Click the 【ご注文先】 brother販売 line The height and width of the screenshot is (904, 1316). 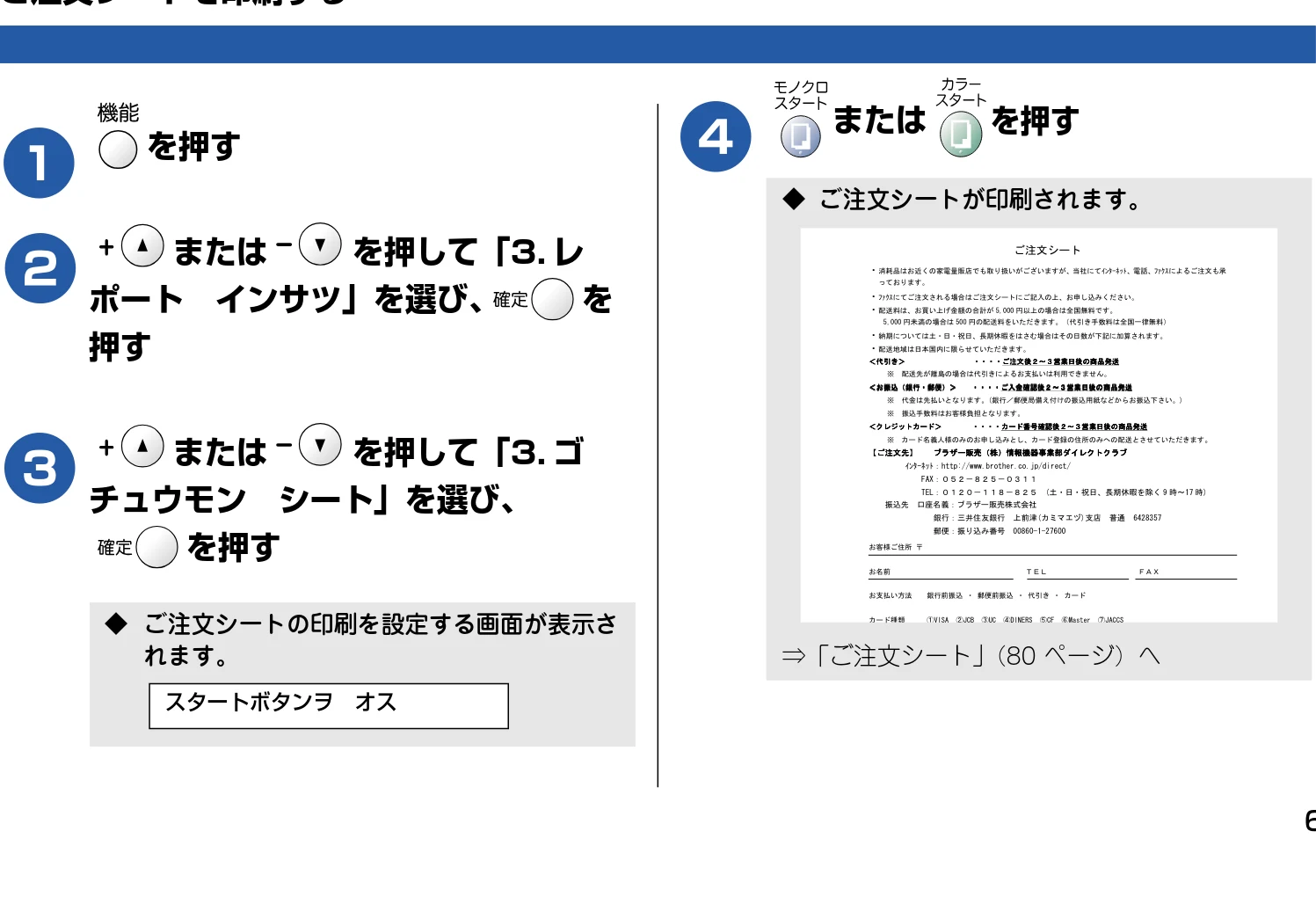pyautogui.click(x=999, y=453)
